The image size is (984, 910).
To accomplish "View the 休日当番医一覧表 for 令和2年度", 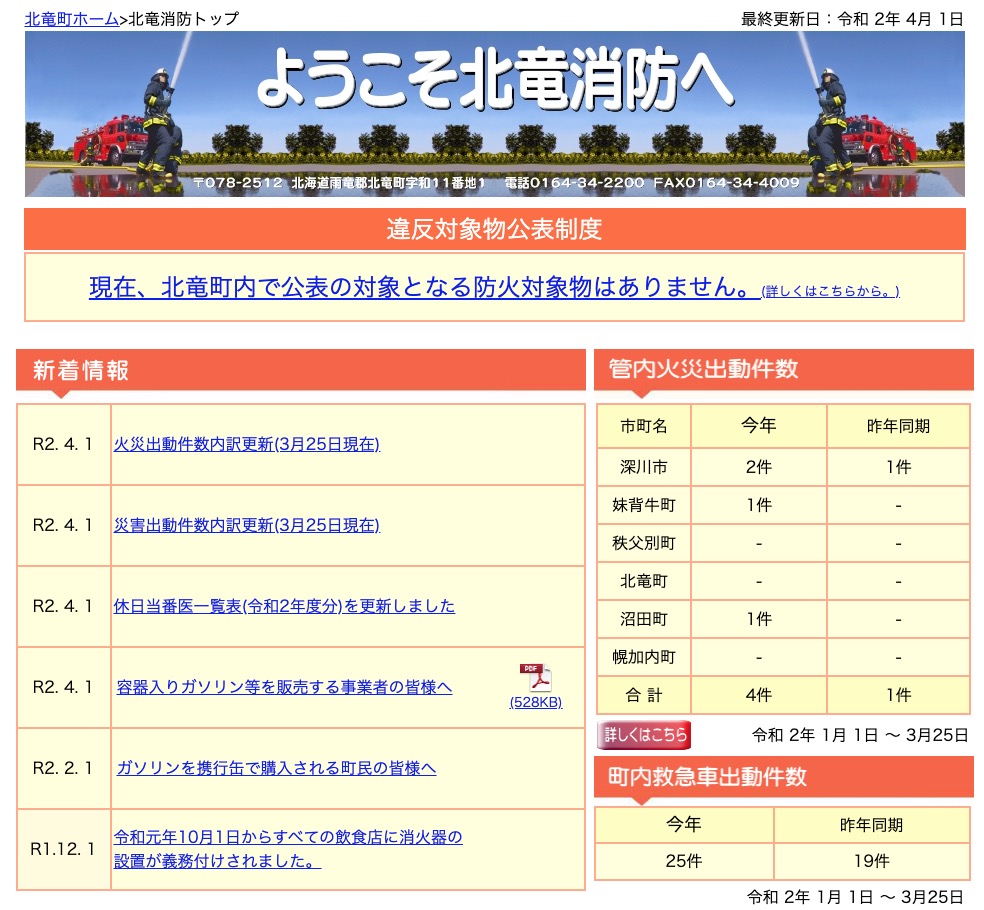I will click(283, 606).
